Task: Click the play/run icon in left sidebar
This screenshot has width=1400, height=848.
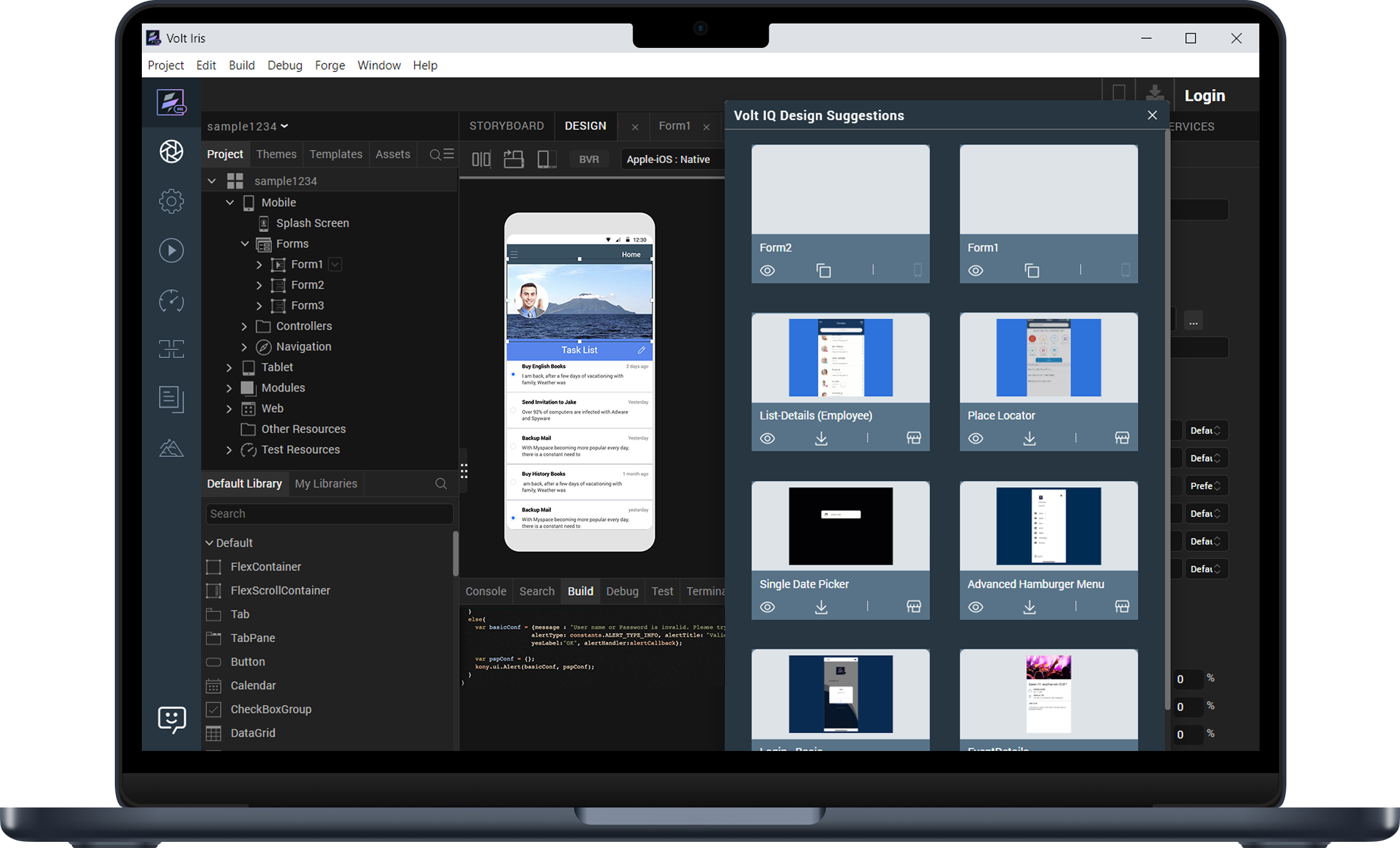Action: [x=171, y=251]
